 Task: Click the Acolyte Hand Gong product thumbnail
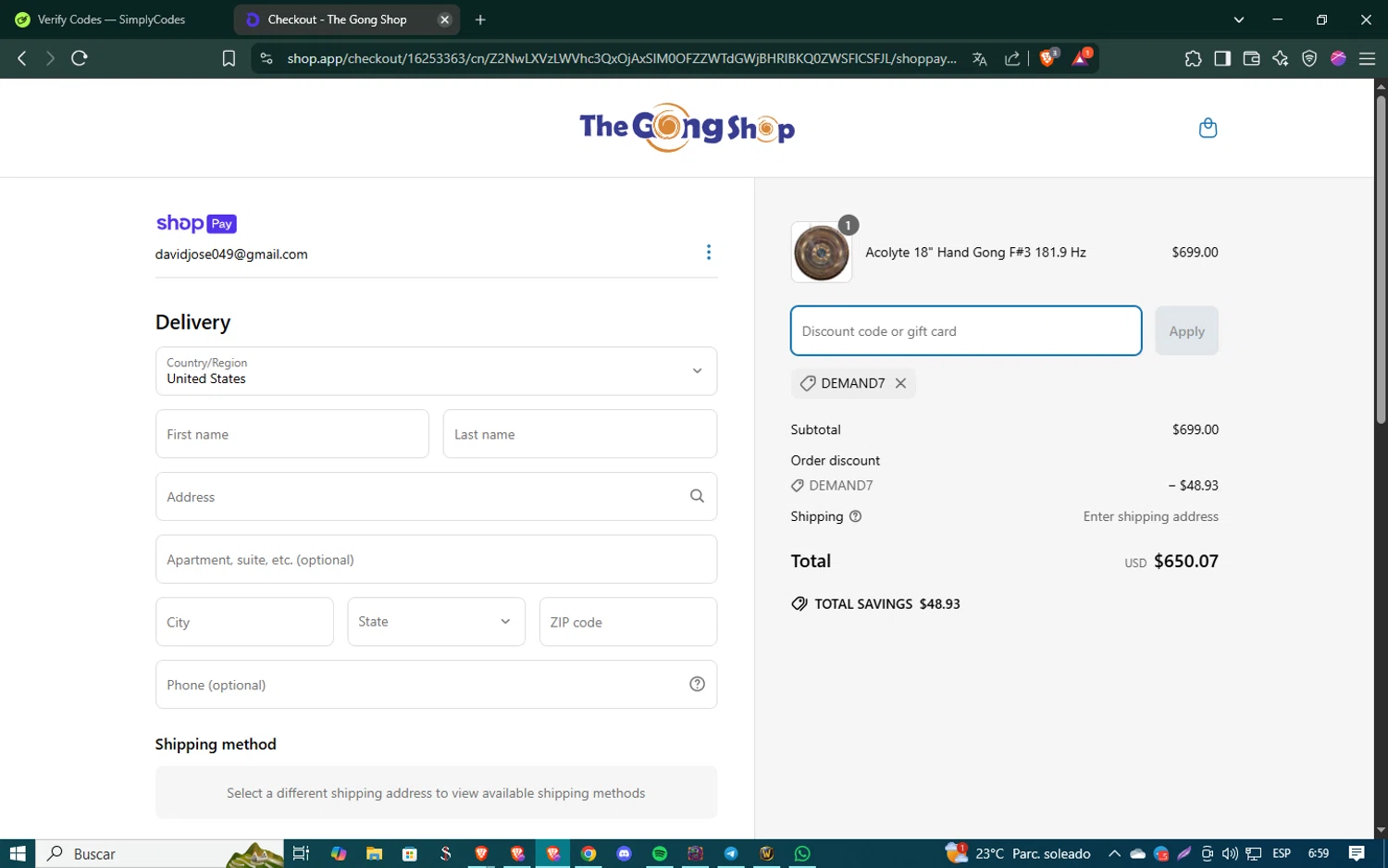pos(822,253)
